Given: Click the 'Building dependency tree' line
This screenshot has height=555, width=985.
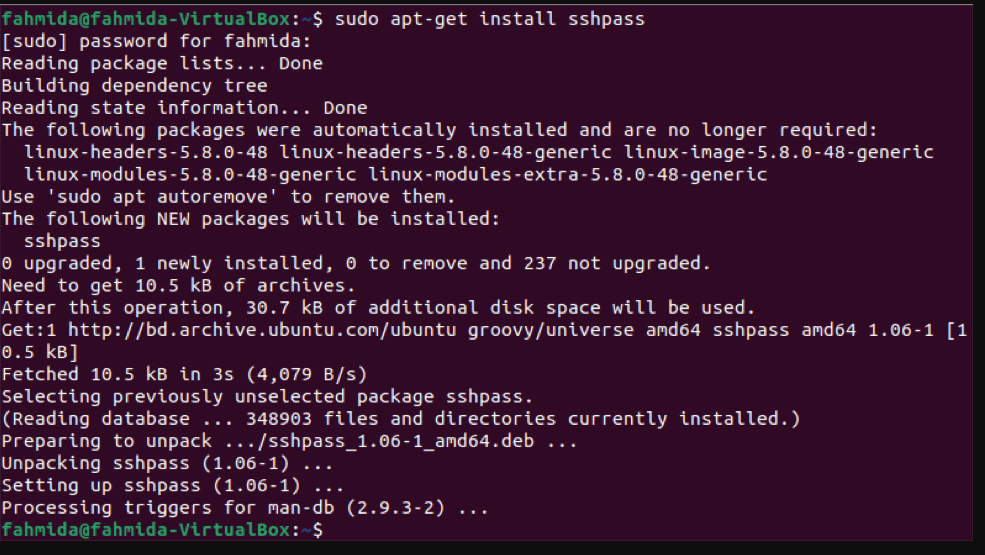Looking at the screenshot, I should [134, 85].
